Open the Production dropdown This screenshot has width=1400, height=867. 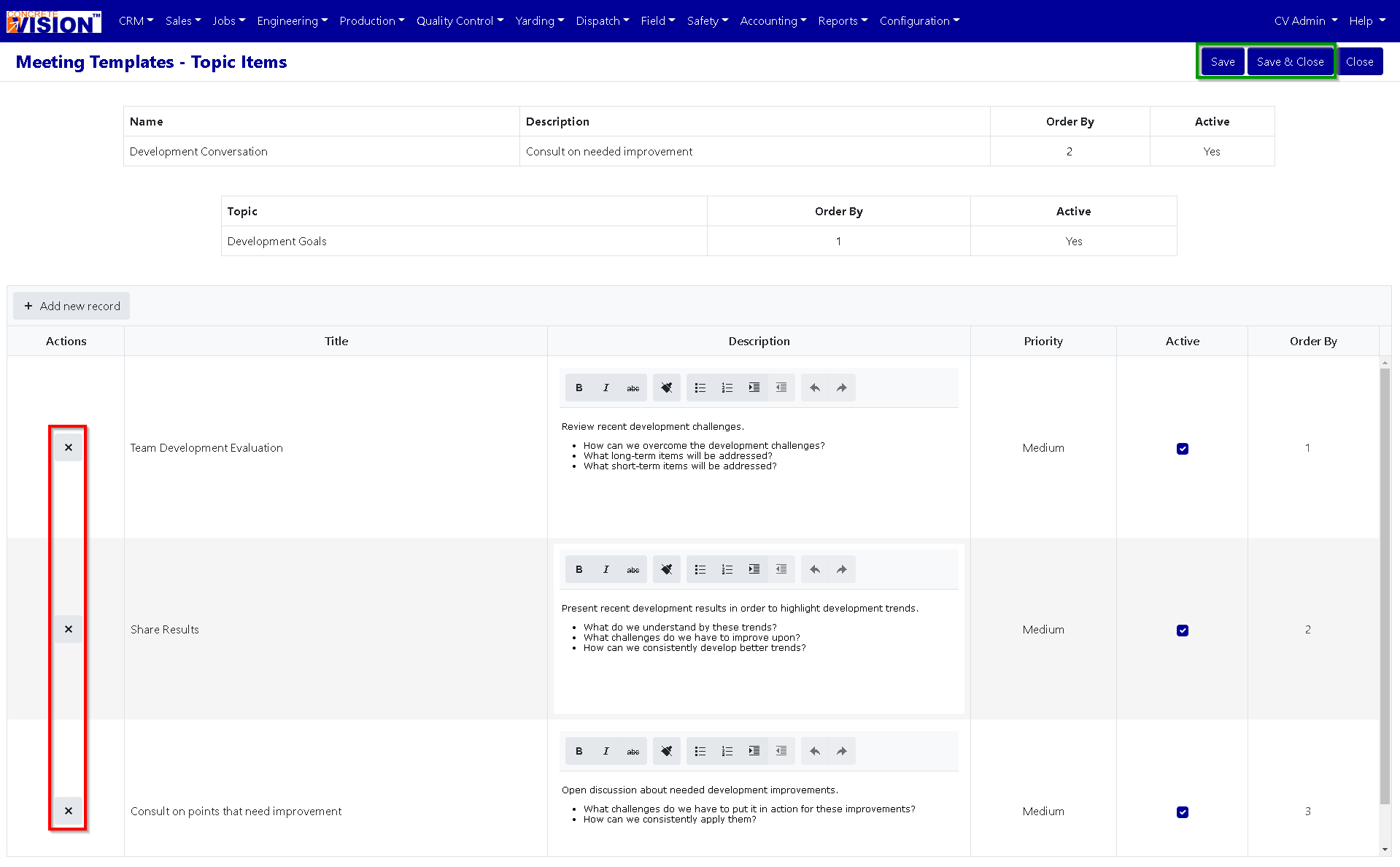pyautogui.click(x=372, y=20)
